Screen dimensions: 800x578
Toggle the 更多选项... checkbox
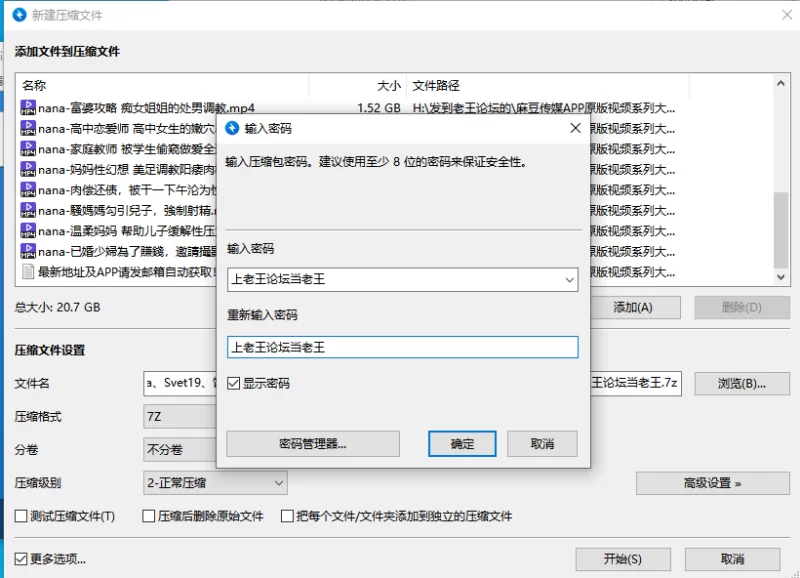[x=21, y=559]
